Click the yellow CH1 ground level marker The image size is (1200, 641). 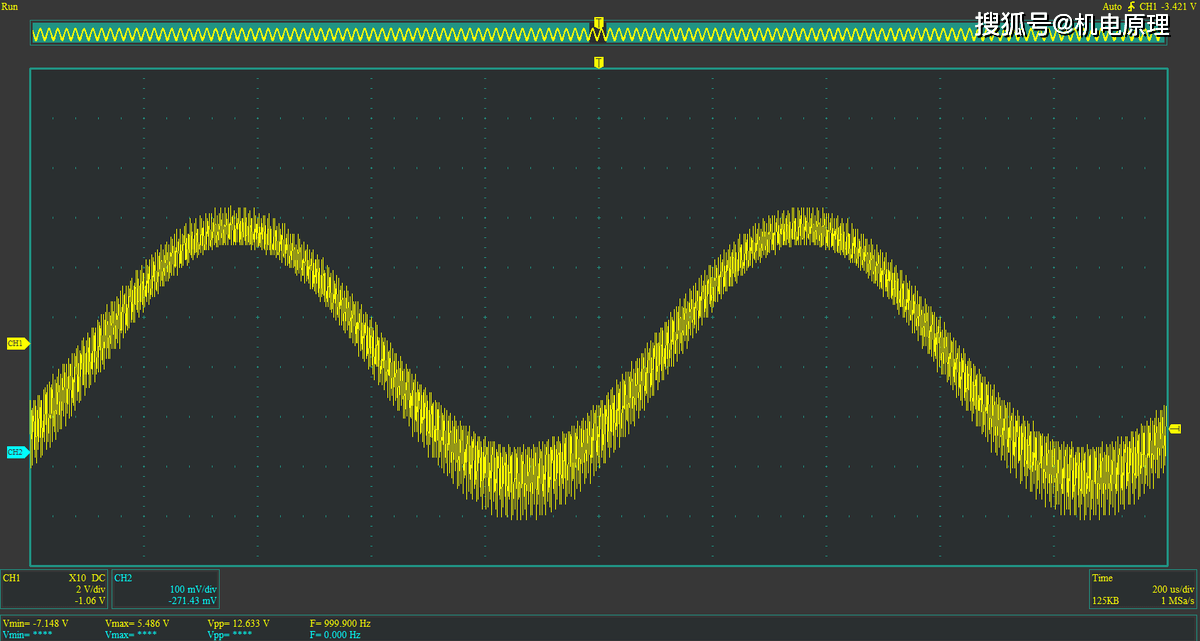[x=17, y=343]
